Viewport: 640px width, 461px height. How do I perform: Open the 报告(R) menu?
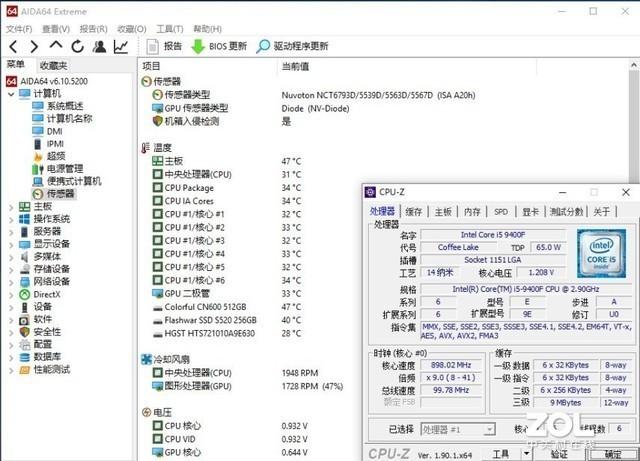click(x=93, y=29)
